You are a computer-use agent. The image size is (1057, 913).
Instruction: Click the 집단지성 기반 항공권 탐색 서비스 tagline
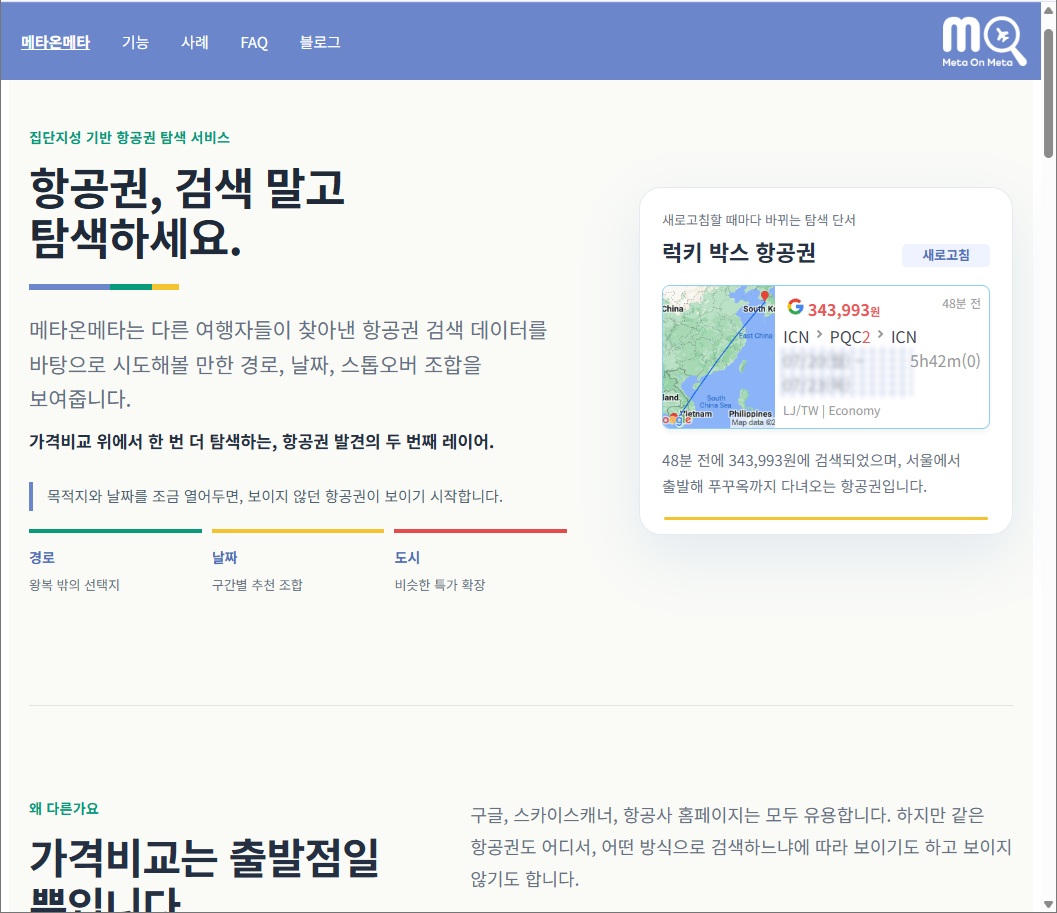tap(129, 138)
